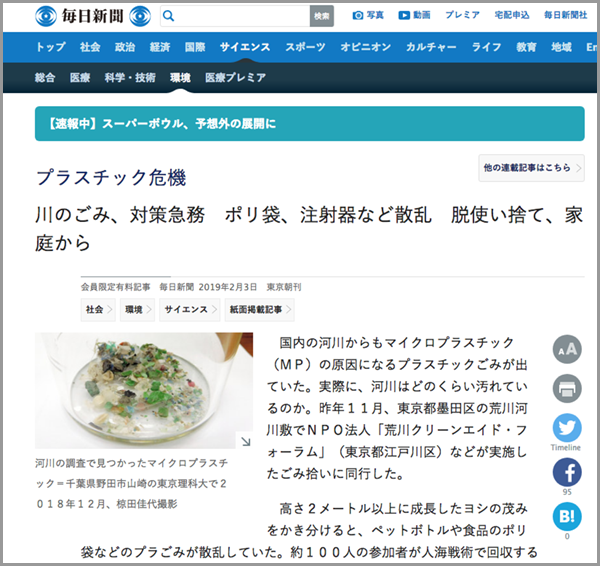The height and width of the screenshot is (566, 600).
Task: Click the magnifier icon in search box
Action: (x=168, y=16)
